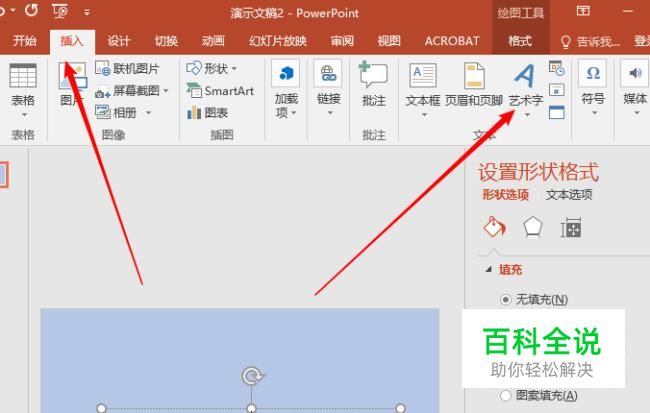The image size is (650, 413).
Task: Click the 媒体 media speaker icon
Action: pos(635,73)
